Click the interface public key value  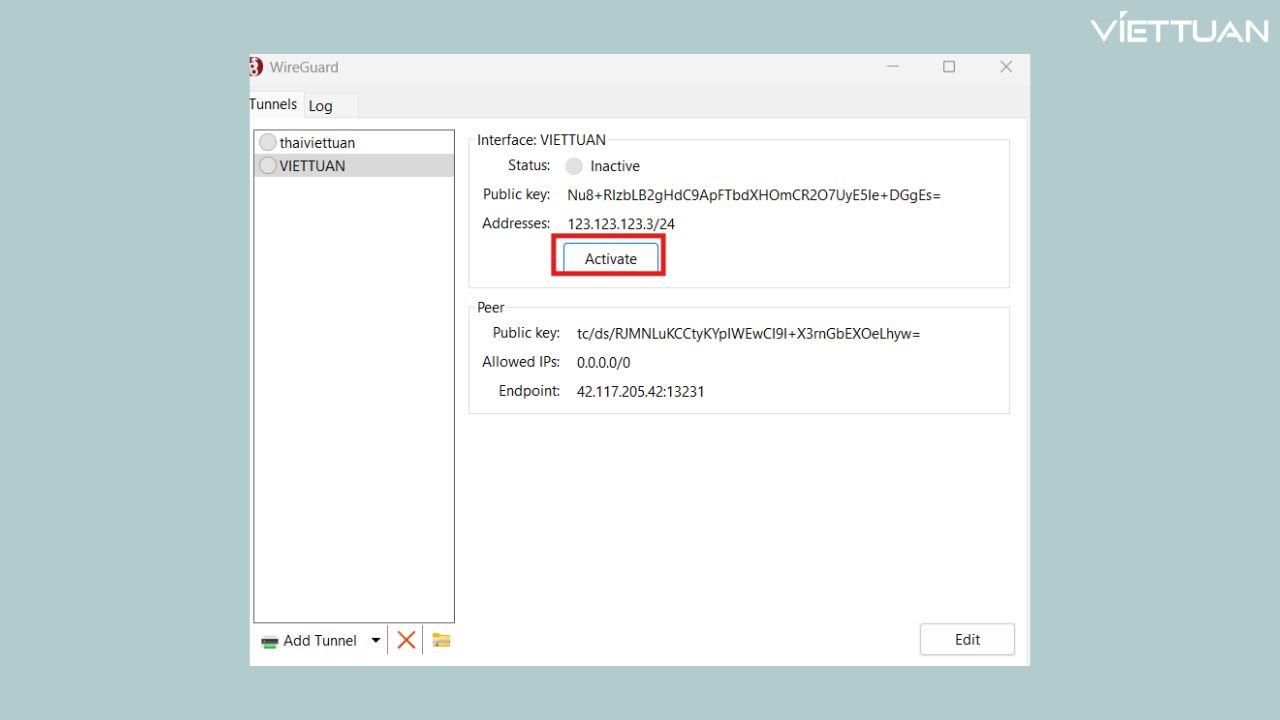(754, 195)
